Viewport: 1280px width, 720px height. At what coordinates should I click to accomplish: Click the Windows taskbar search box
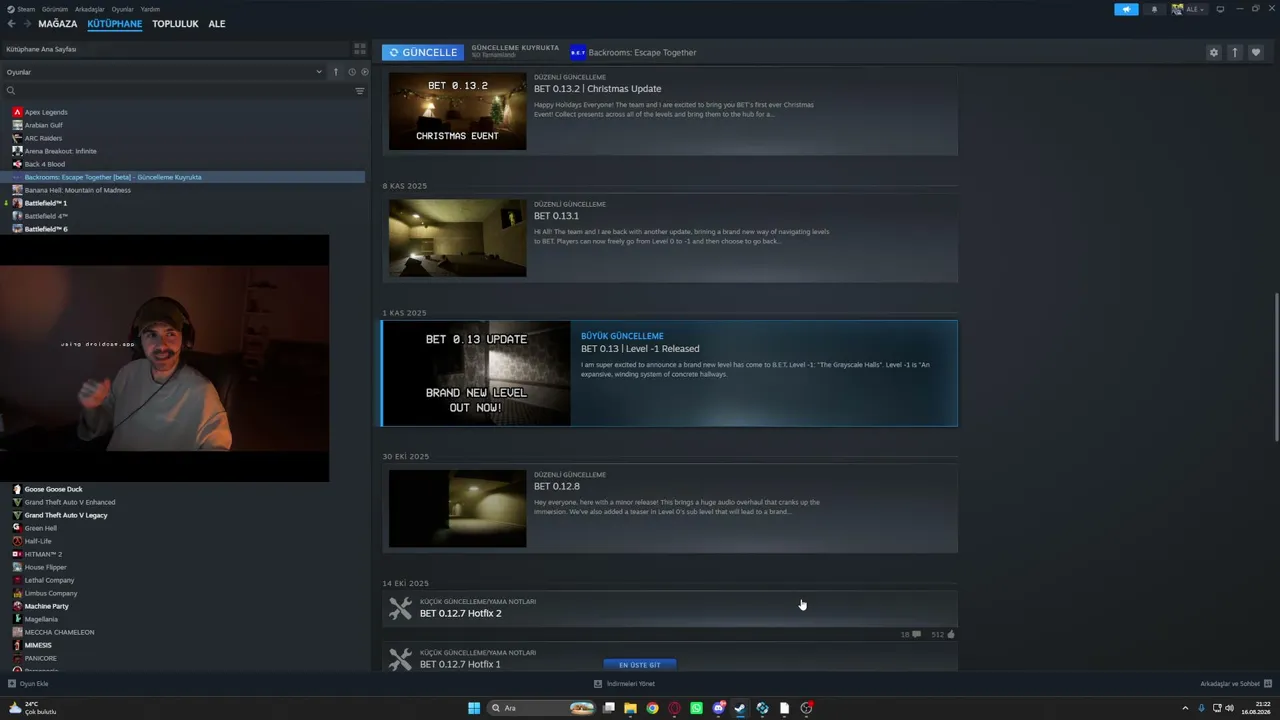click(540, 708)
